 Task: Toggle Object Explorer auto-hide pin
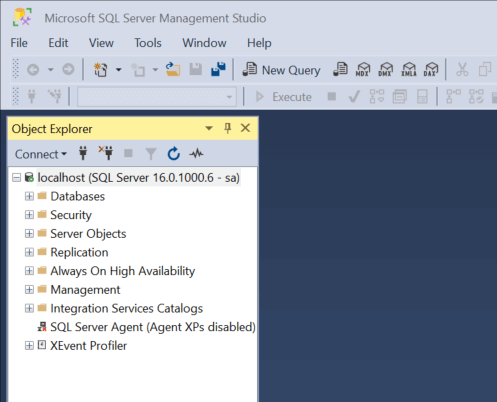pyautogui.click(x=228, y=128)
